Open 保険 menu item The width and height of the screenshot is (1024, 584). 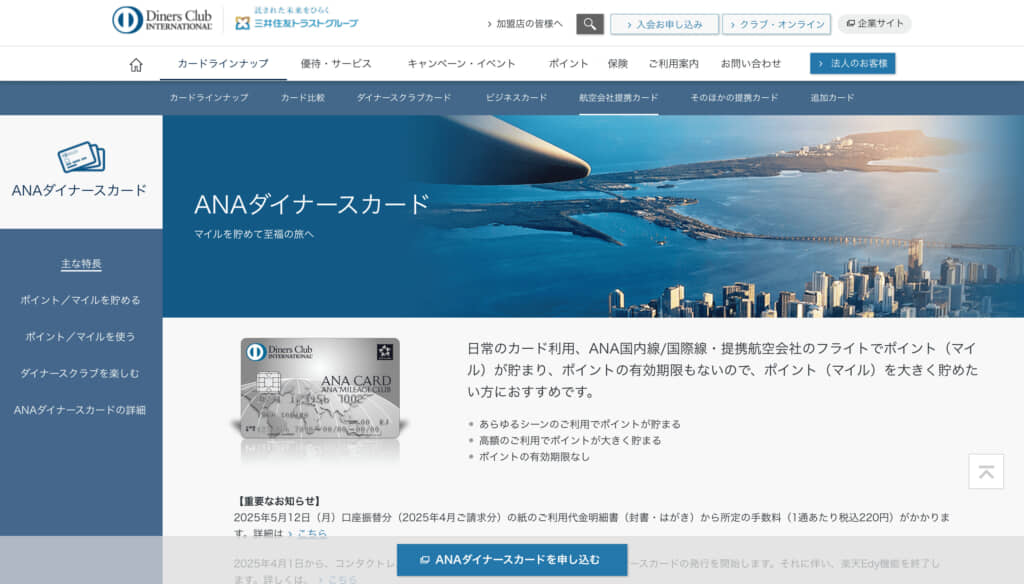click(617, 63)
